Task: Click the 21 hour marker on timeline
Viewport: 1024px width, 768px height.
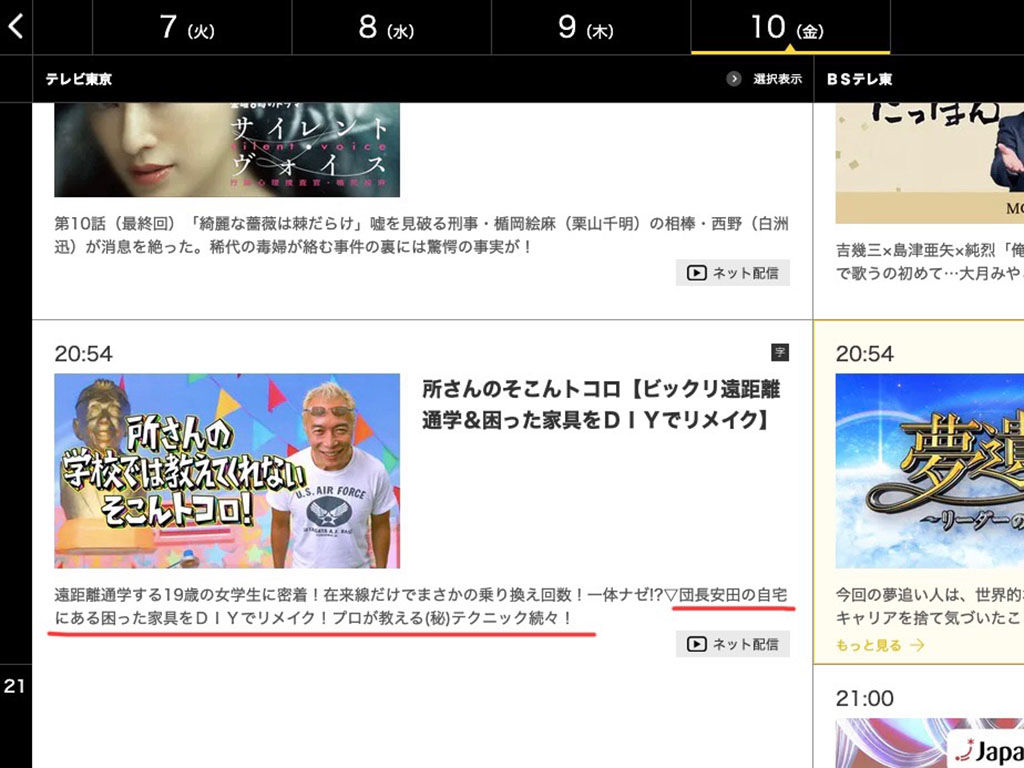Action: [x=15, y=687]
